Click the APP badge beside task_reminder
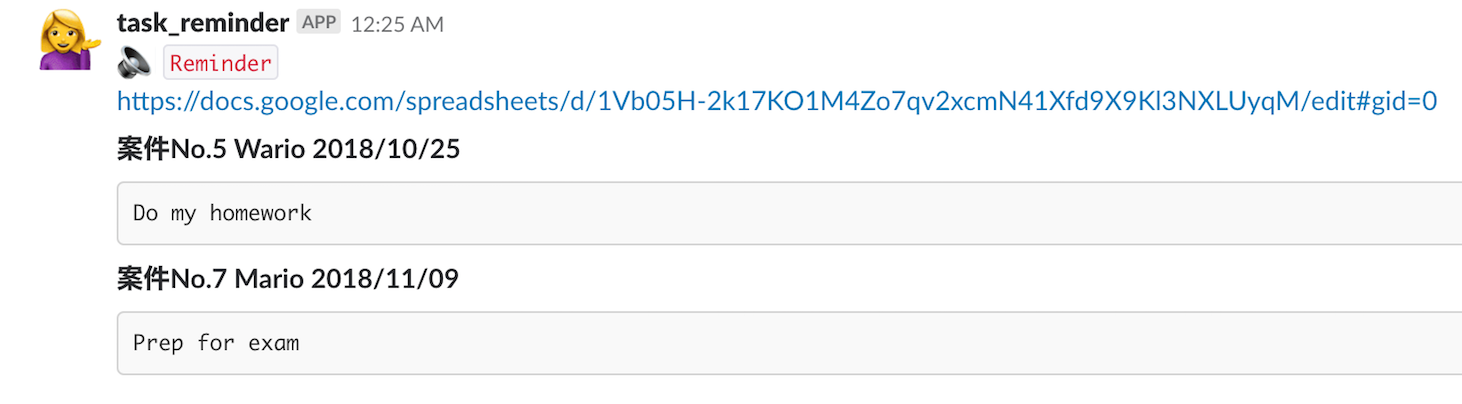 click(x=319, y=22)
